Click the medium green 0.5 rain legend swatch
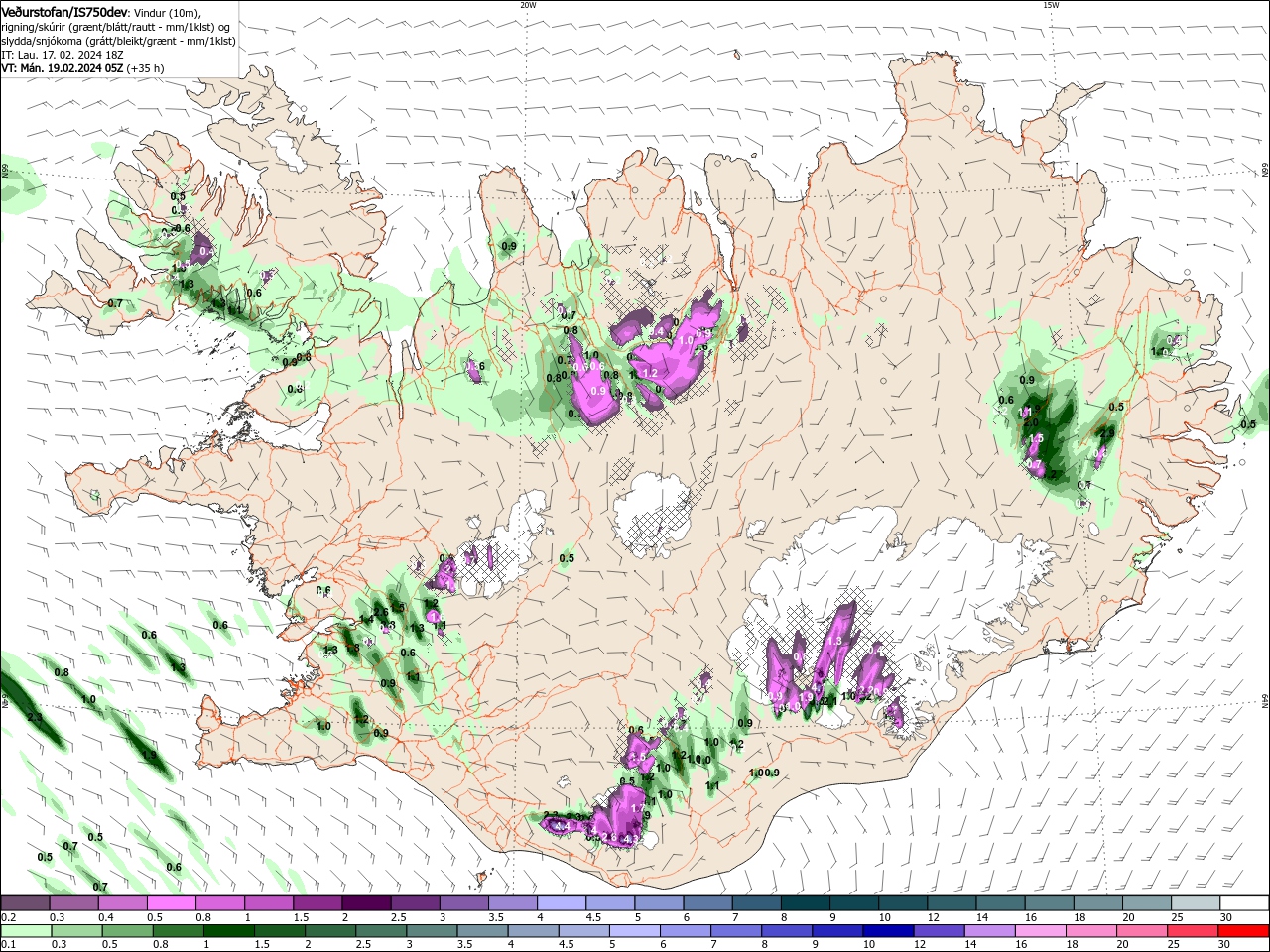1270x952 pixels. click(127, 931)
